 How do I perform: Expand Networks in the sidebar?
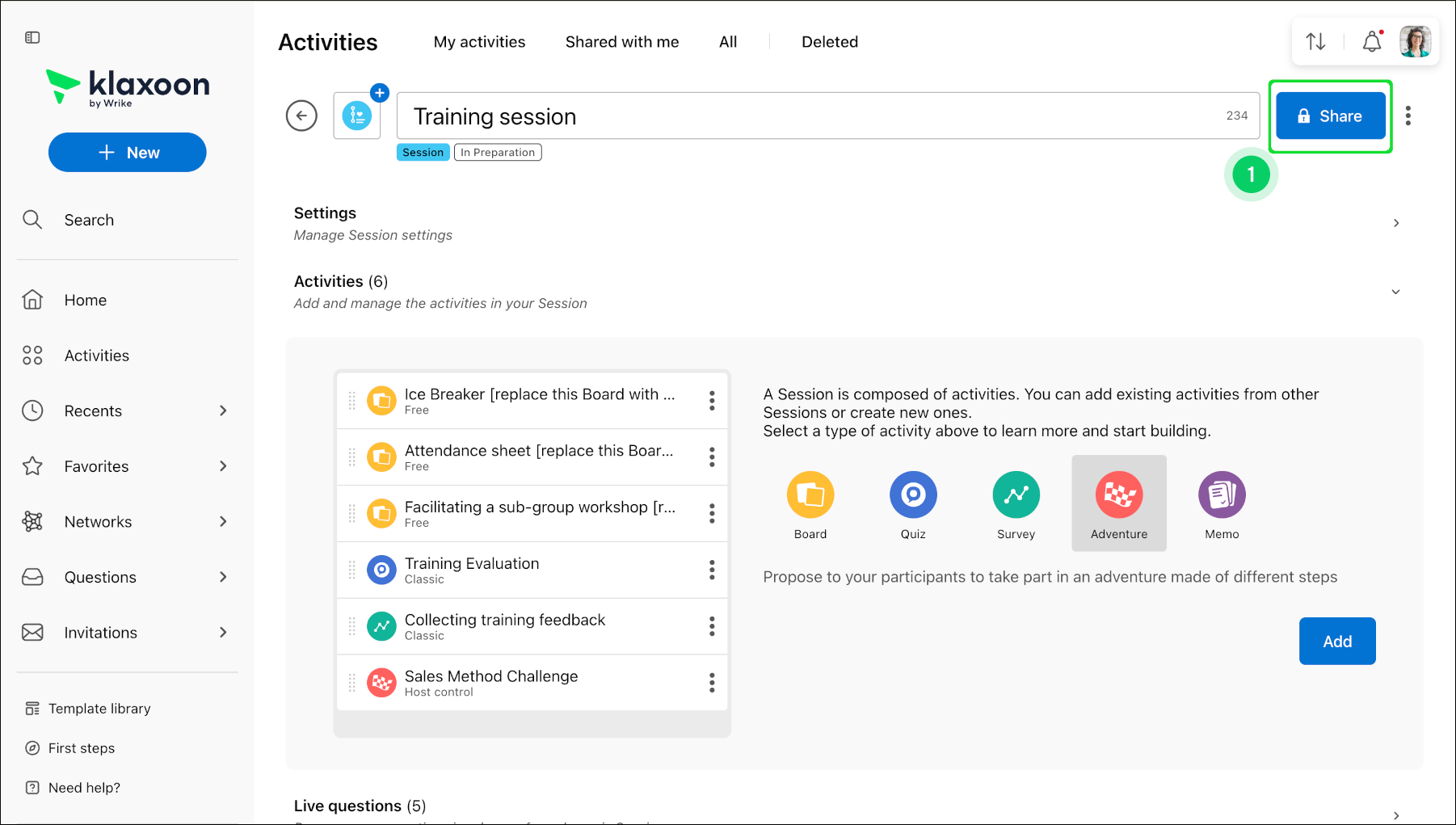tap(223, 521)
